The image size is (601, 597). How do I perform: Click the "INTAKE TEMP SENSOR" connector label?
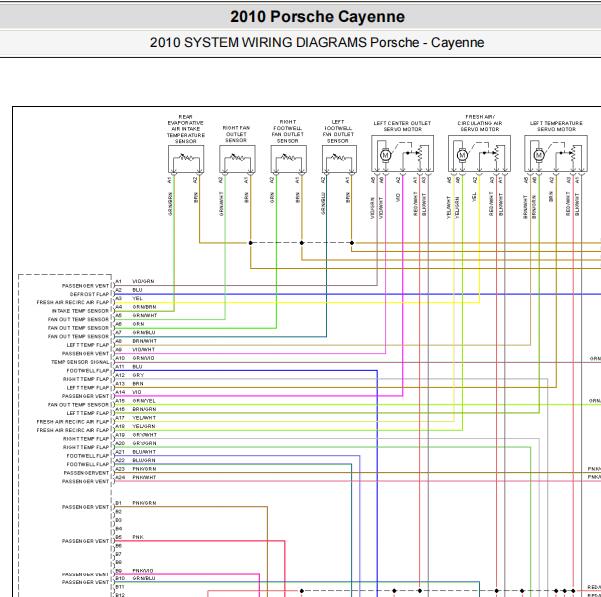pos(80,311)
